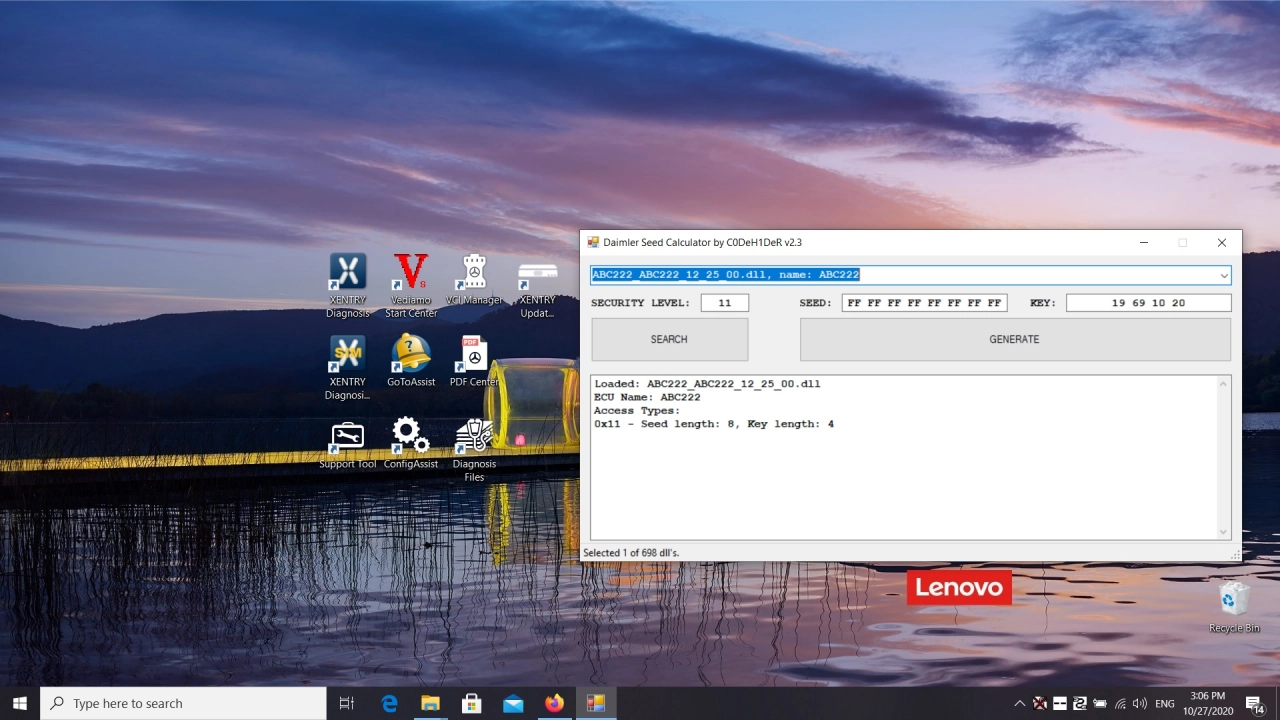The height and width of the screenshot is (720, 1280).
Task: Click 'Loaded: ABC222_ABC222_12_25_00.dll' log line
Action: 707,384
